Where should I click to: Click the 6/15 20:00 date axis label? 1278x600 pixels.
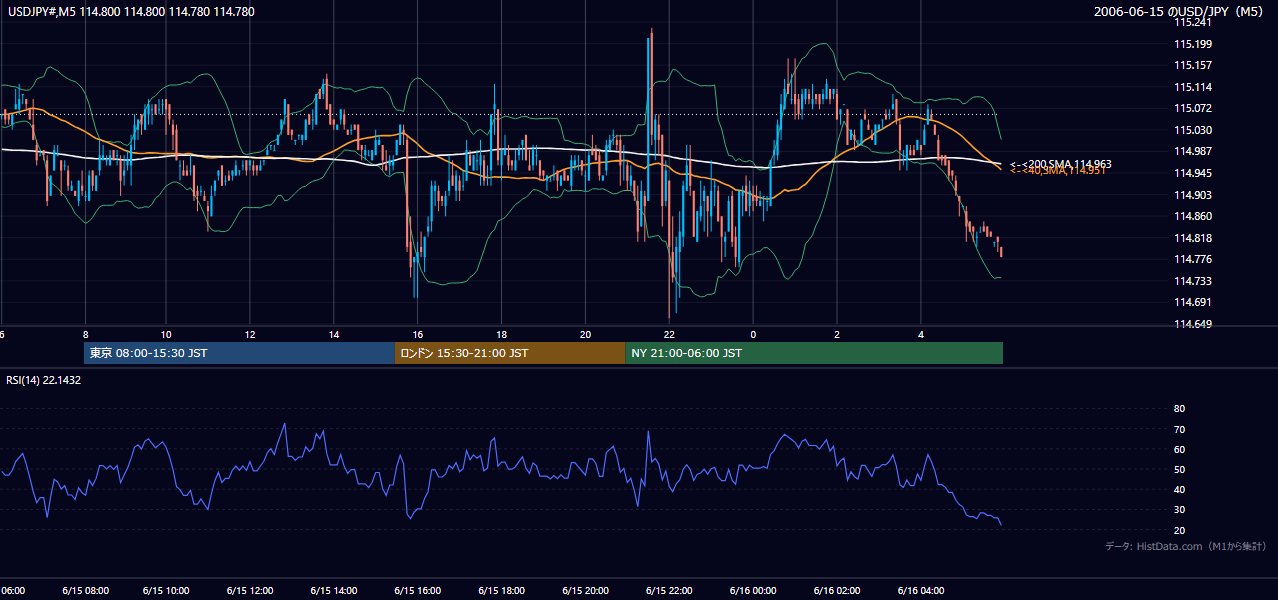click(x=585, y=590)
